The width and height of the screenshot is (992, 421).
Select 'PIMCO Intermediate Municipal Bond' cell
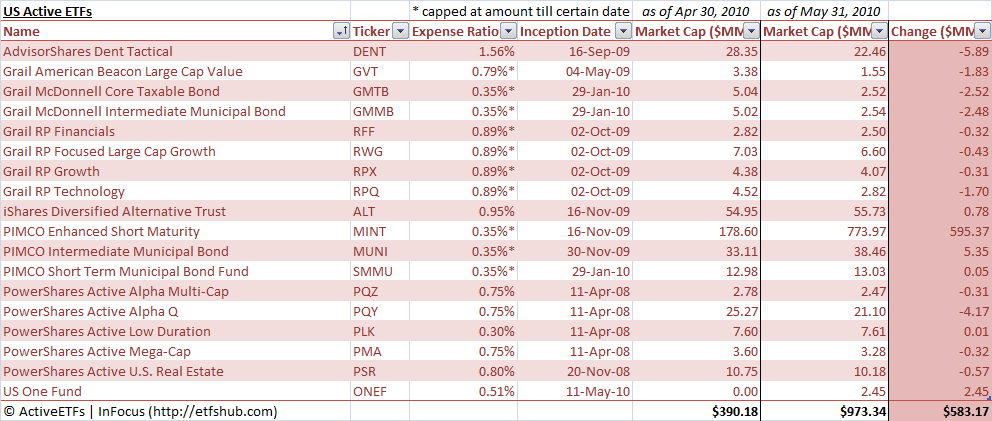click(175, 251)
